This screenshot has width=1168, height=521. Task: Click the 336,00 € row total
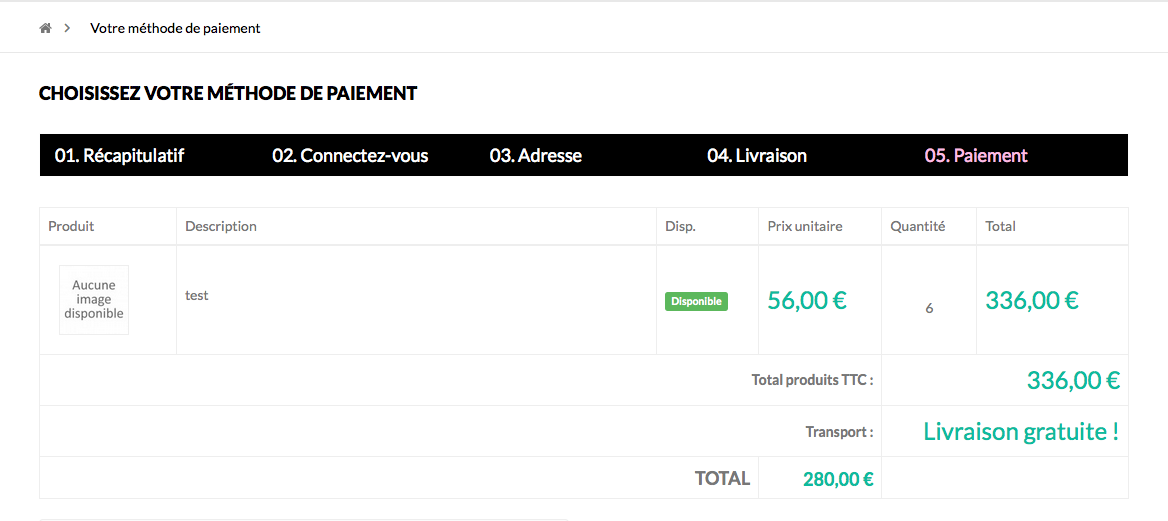pos(1032,300)
